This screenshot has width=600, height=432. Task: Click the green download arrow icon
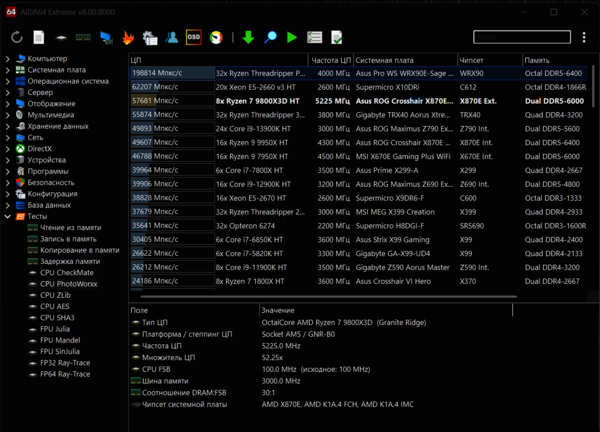coord(248,37)
